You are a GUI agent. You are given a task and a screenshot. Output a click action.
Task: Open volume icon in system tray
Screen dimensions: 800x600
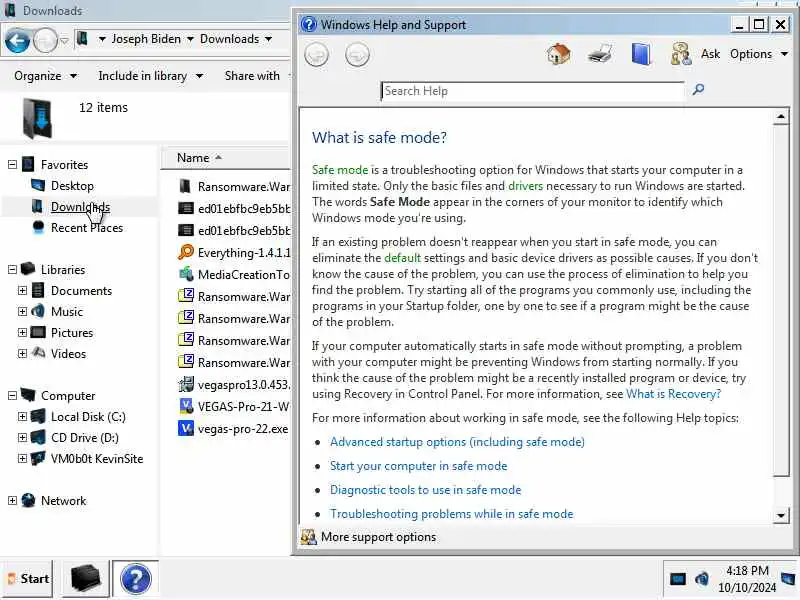click(702, 579)
